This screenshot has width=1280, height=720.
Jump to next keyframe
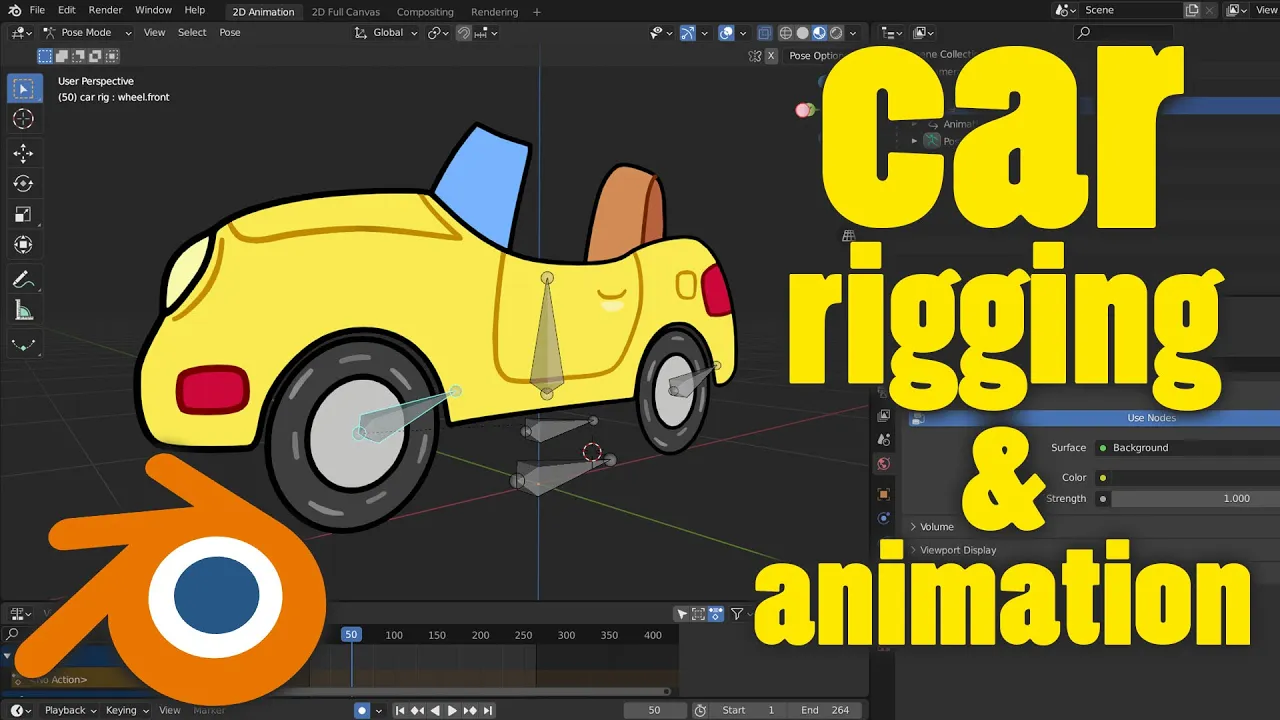coord(470,710)
